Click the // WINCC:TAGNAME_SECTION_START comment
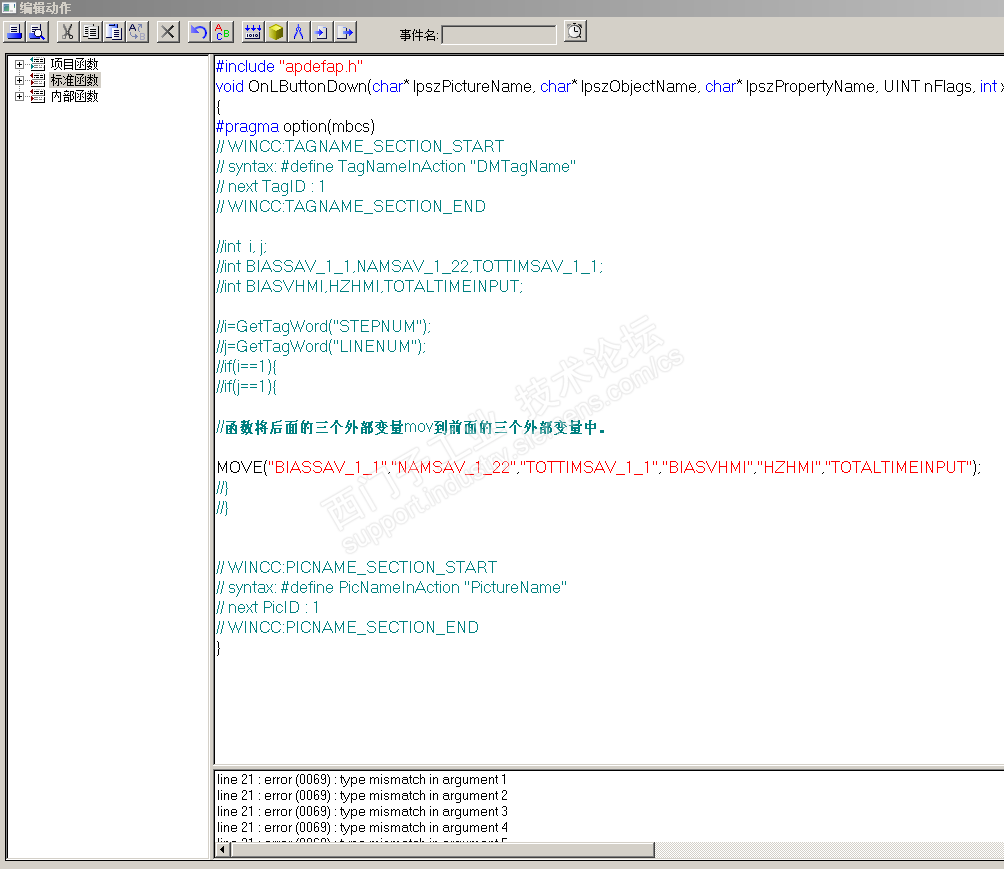The width and height of the screenshot is (1004, 869). tap(360, 146)
